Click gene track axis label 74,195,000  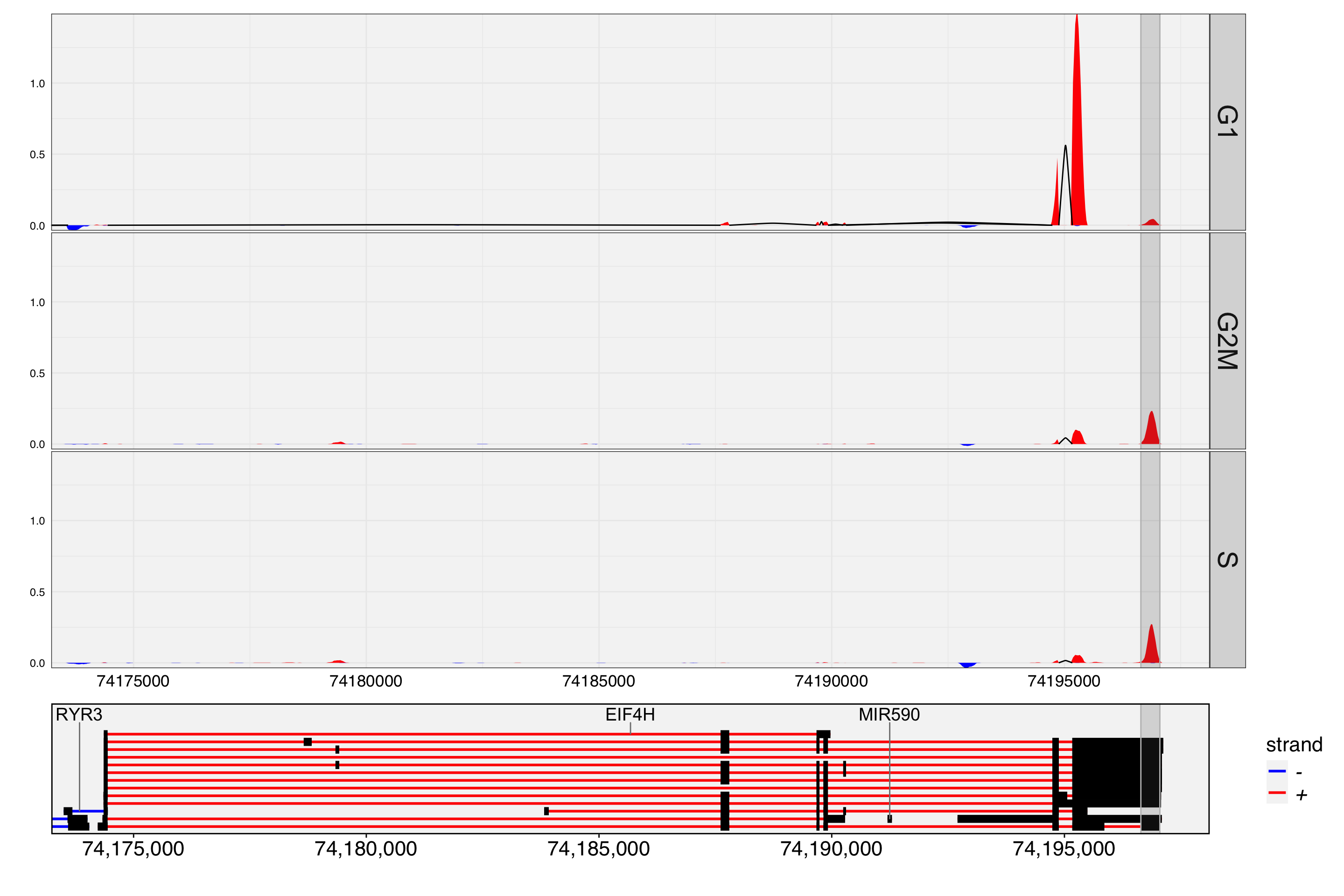(1064, 848)
